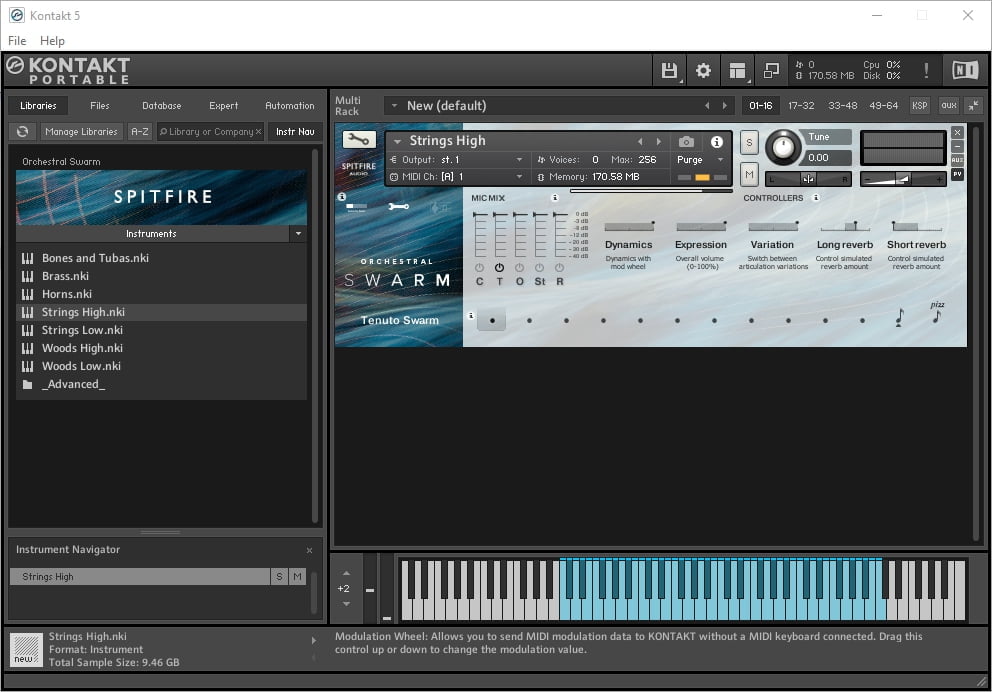Open the rack view layout icon
The width and height of the screenshot is (992, 692).
(737, 71)
